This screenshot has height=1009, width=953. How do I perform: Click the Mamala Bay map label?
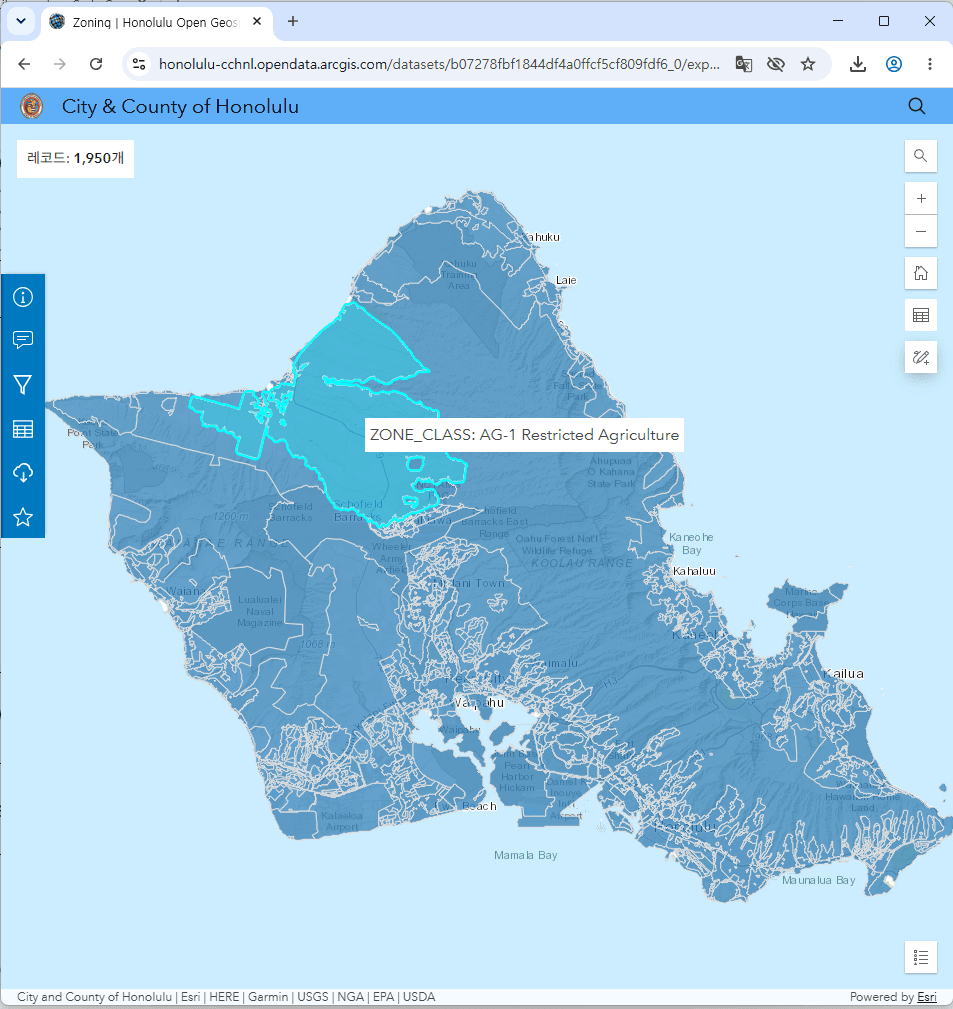point(526,855)
